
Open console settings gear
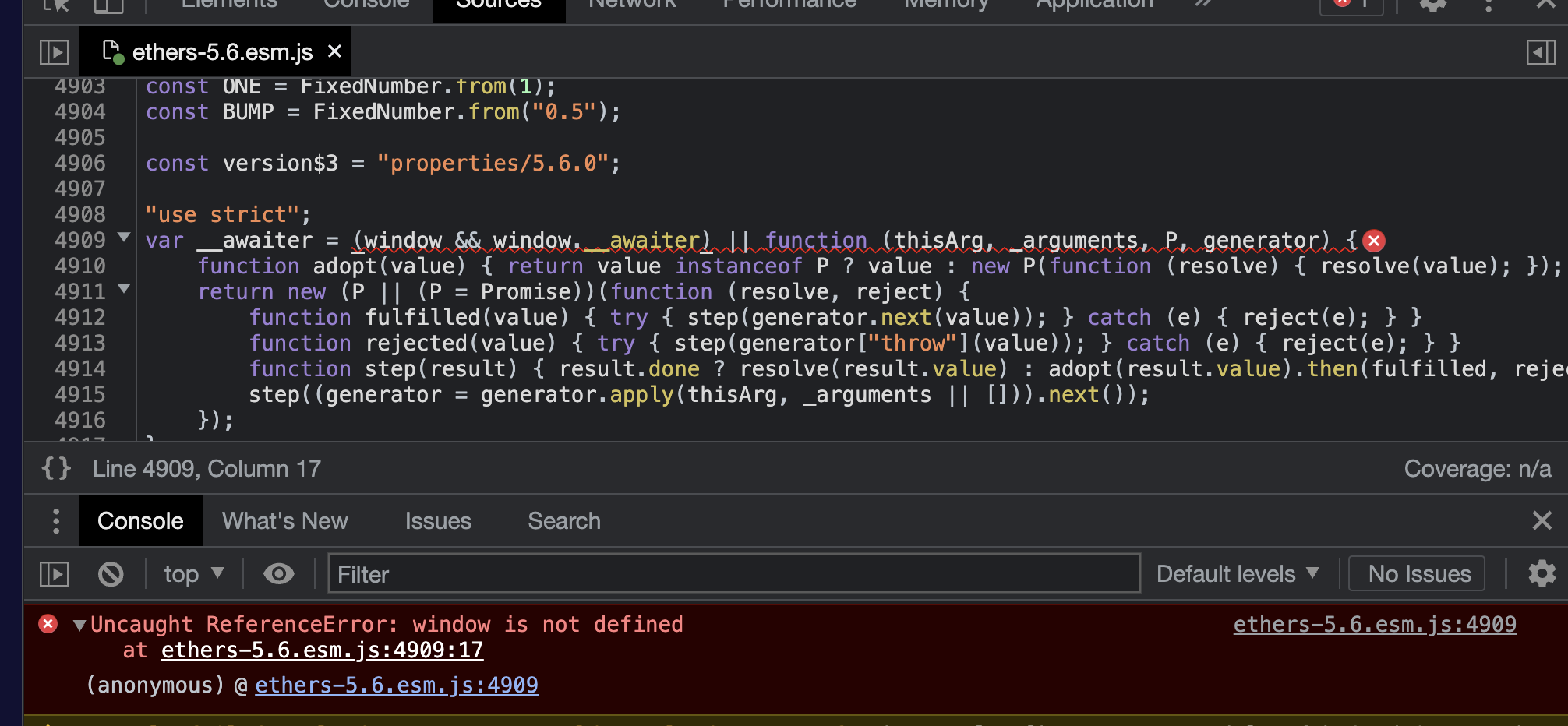point(1542,574)
